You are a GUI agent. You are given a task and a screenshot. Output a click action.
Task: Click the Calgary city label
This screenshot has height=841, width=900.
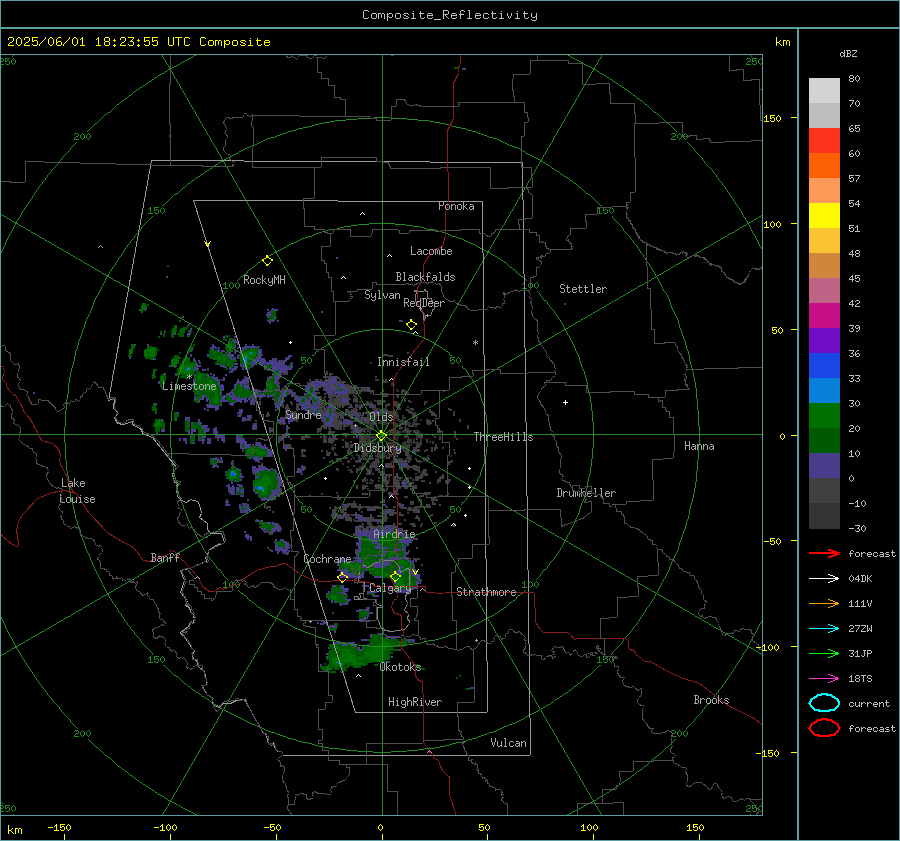(390, 588)
